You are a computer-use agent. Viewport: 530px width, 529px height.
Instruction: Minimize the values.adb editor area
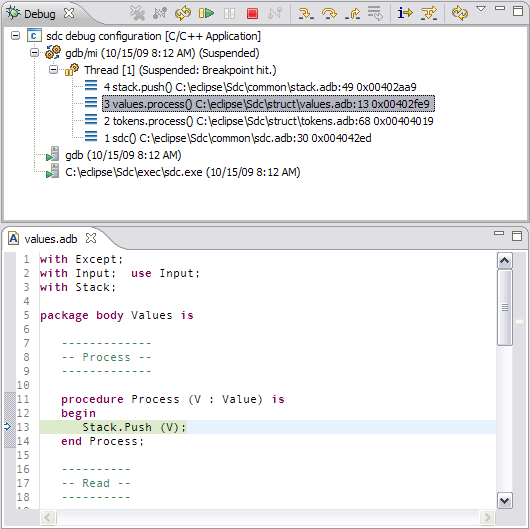pos(499,233)
